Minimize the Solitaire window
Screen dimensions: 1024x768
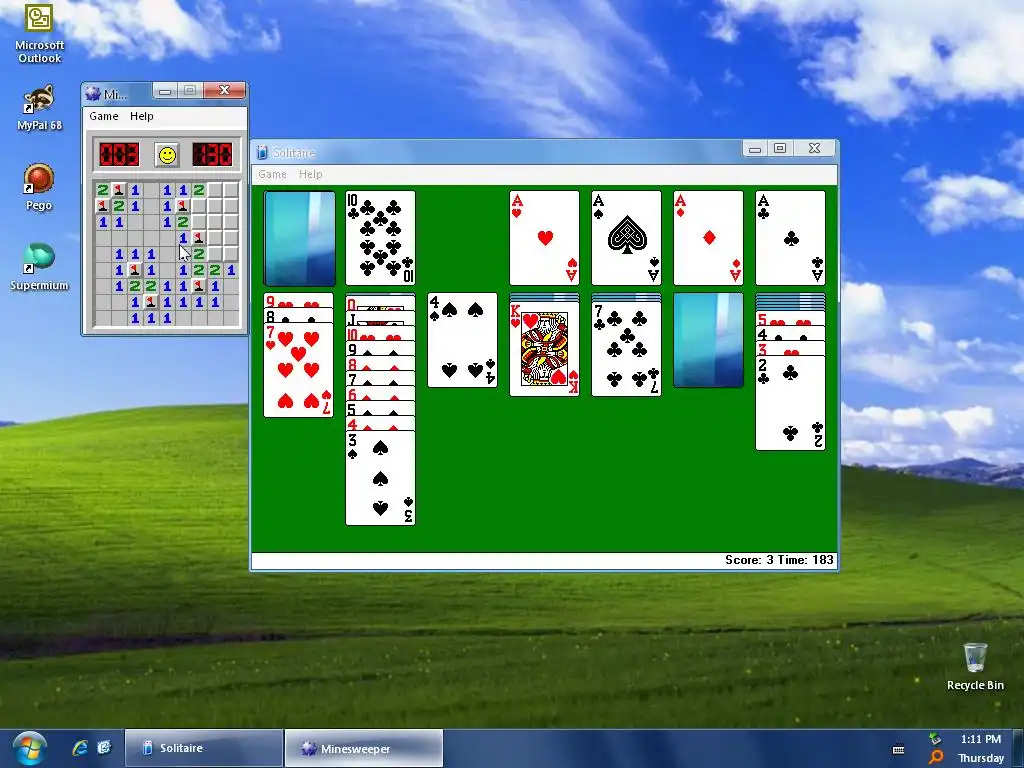[x=754, y=148]
